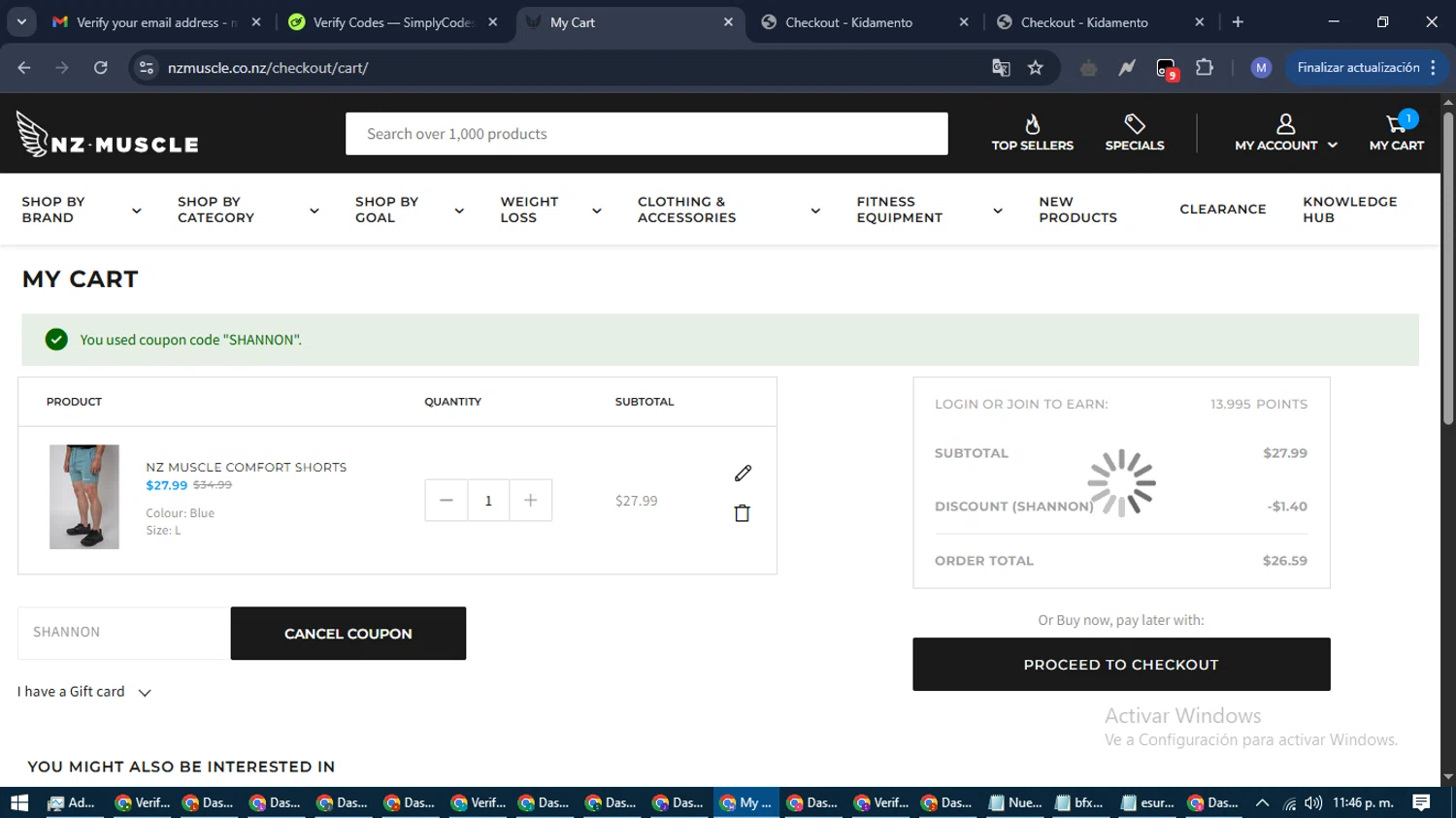The height and width of the screenshot is (818, 1456).
Task: Decrease quantity with minus button
Action: tap(447, 501)
